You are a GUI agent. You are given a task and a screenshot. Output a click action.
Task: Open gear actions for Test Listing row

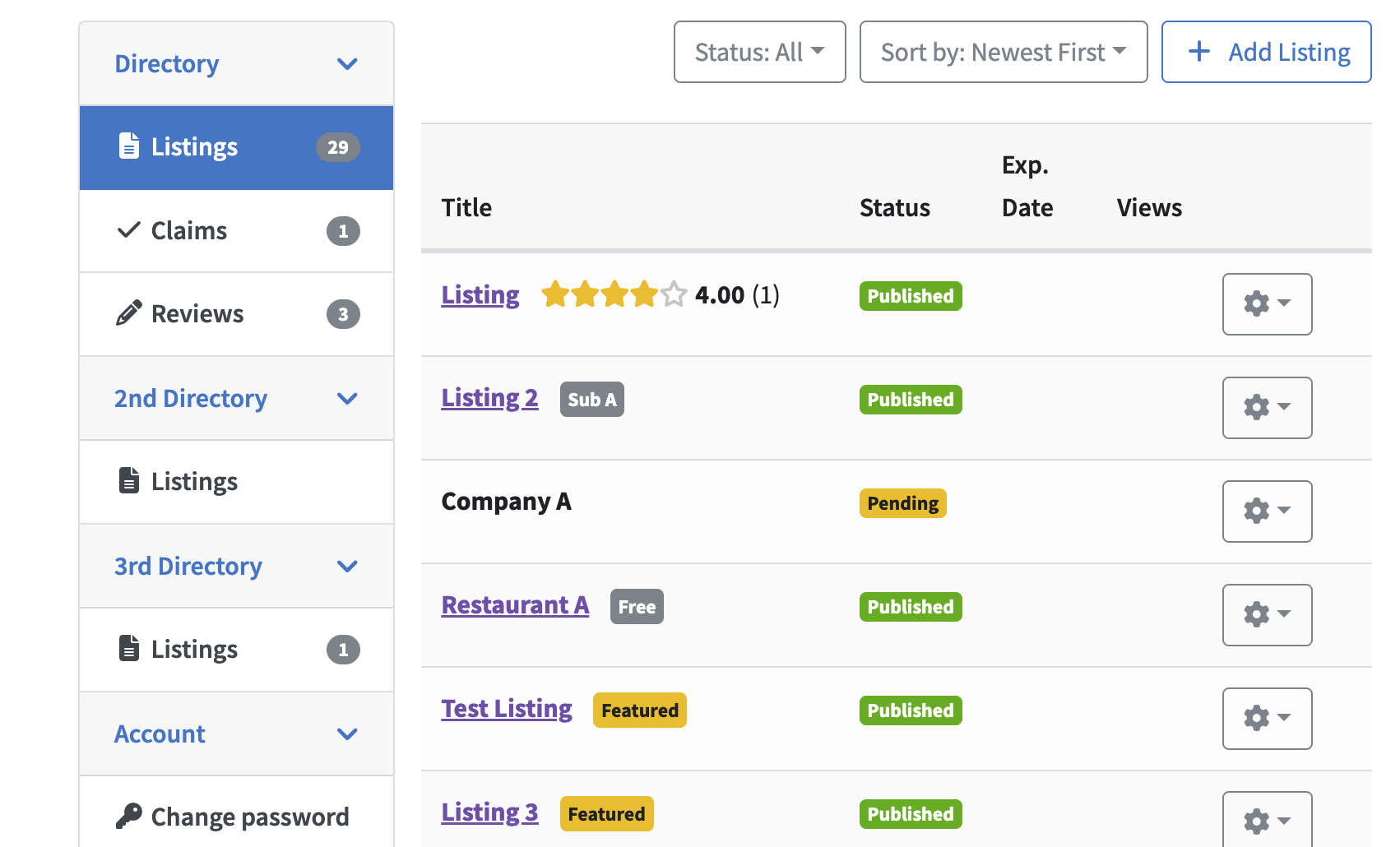pos(1266,718)
